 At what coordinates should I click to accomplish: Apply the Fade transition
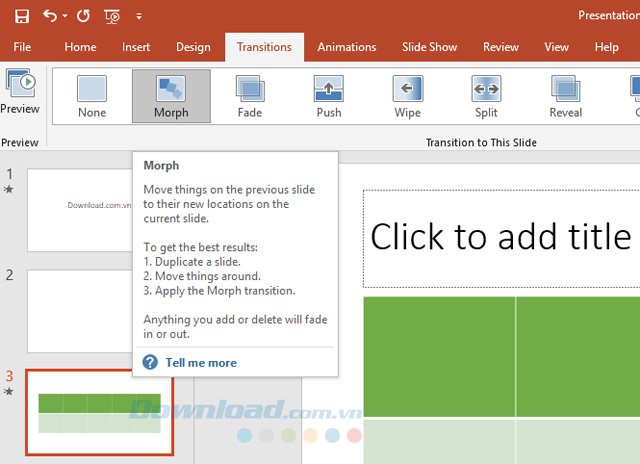[250, 96]
